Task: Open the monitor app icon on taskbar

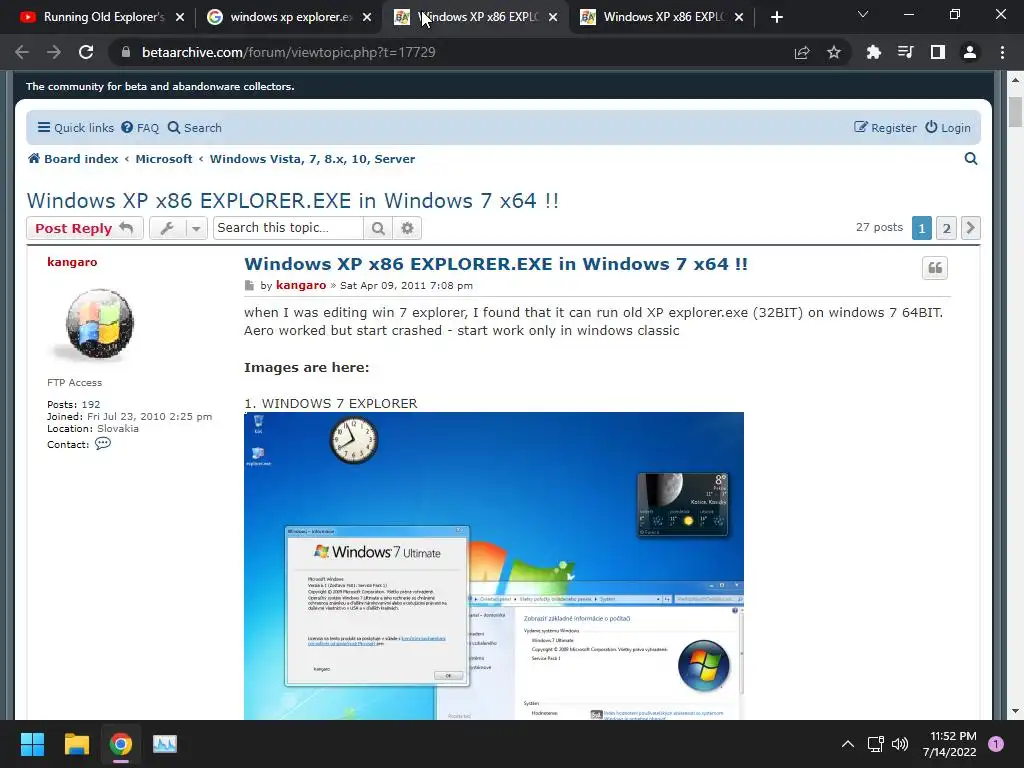Action: click(x=165, y=744)
